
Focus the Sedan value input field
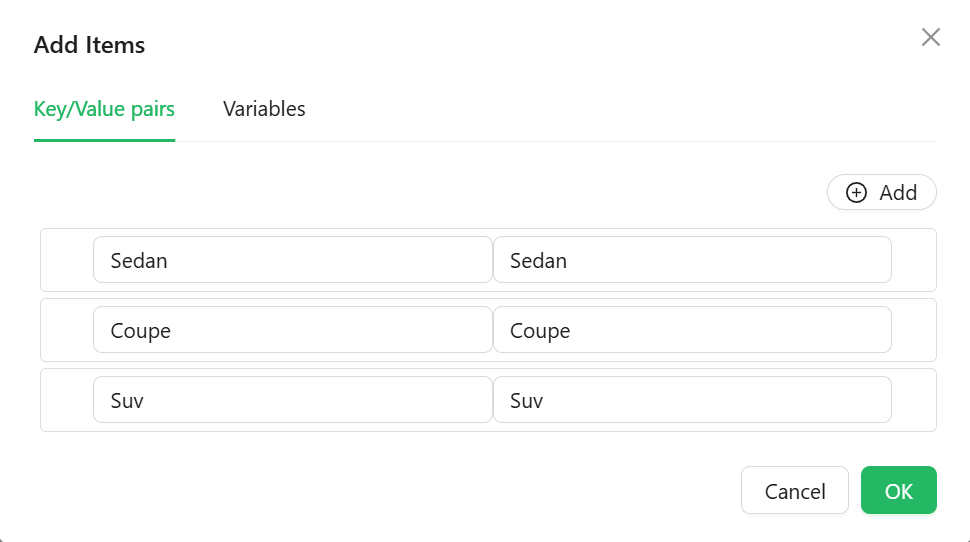[x=692, y=260]
